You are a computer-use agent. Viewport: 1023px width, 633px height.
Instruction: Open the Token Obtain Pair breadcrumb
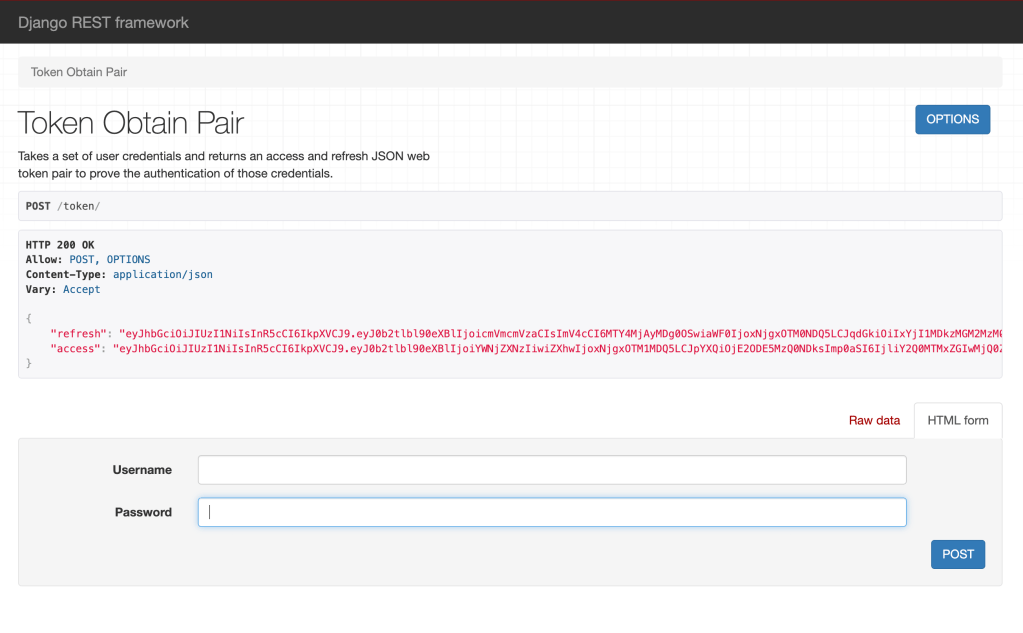tap(79, 72)
